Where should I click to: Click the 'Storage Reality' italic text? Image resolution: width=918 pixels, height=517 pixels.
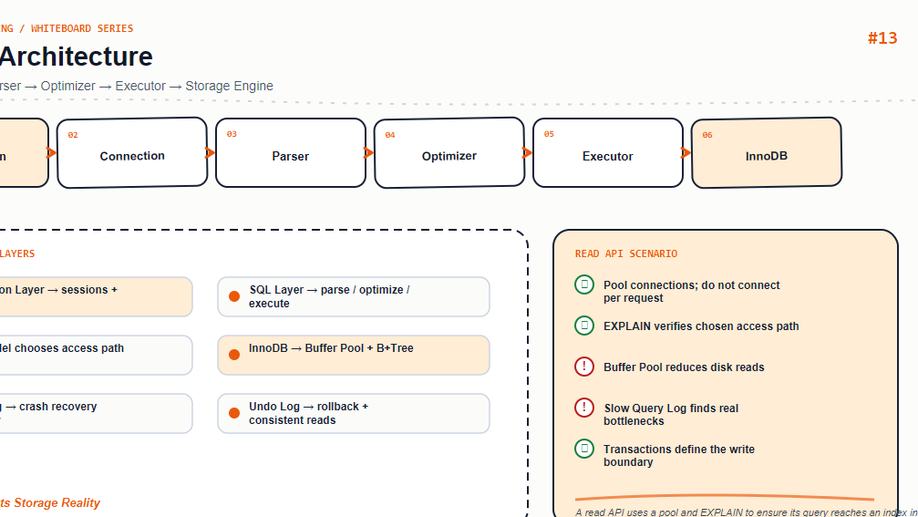click(57, 503)
